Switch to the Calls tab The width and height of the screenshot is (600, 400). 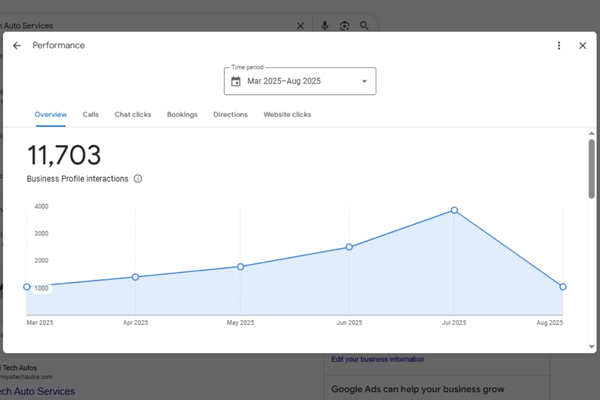91,115
